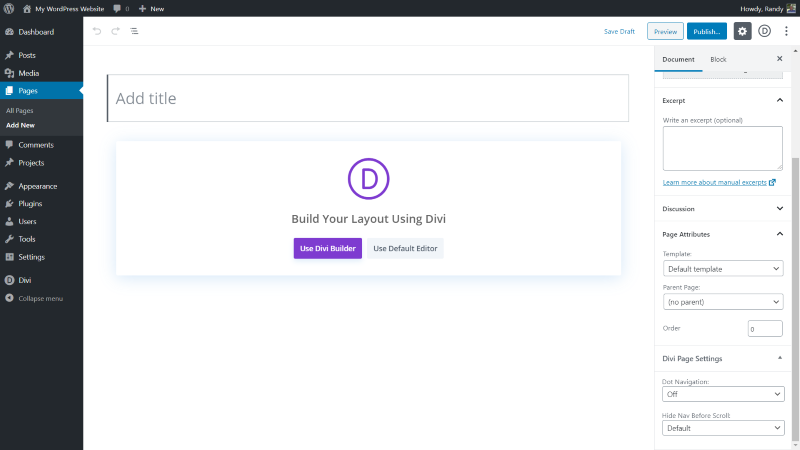This screenshot has height=450, width=800.
Task: Click the Divi circle icon in toolbar
Action: point(764,31)
